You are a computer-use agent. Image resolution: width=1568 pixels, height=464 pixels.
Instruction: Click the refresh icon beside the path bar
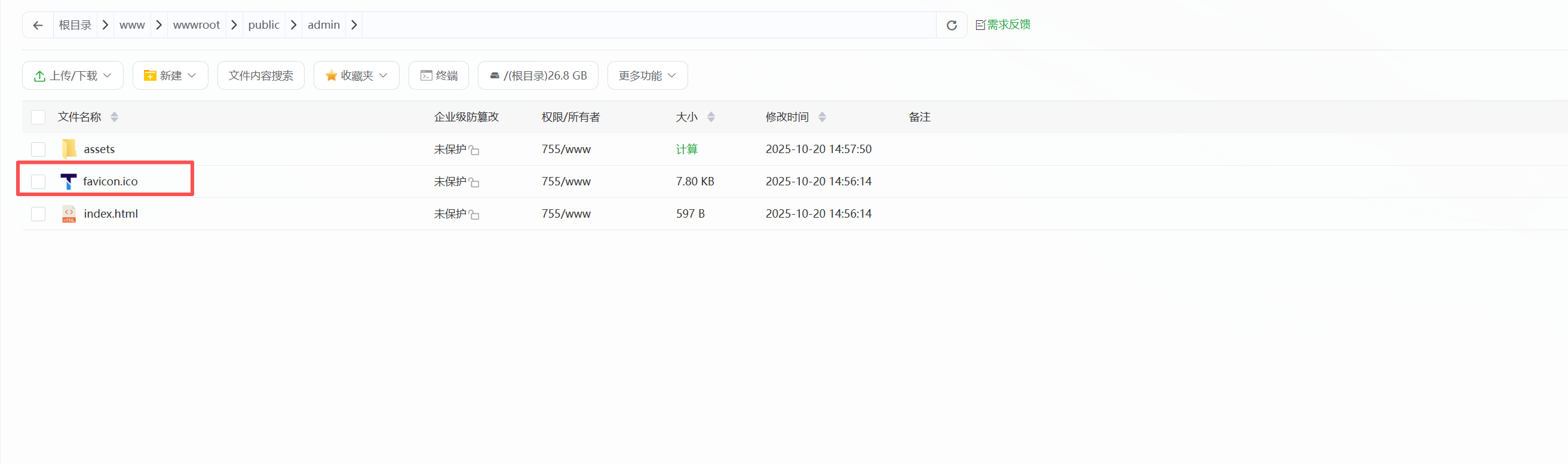tap(952, 25)
